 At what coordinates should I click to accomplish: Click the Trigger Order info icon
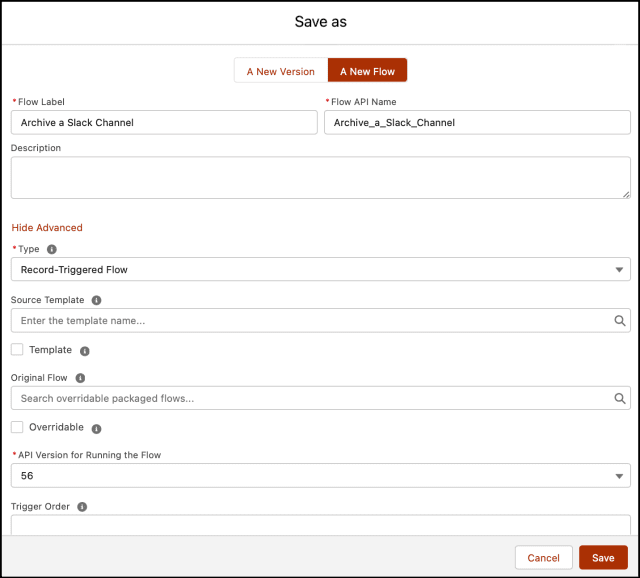coord(82,507)
